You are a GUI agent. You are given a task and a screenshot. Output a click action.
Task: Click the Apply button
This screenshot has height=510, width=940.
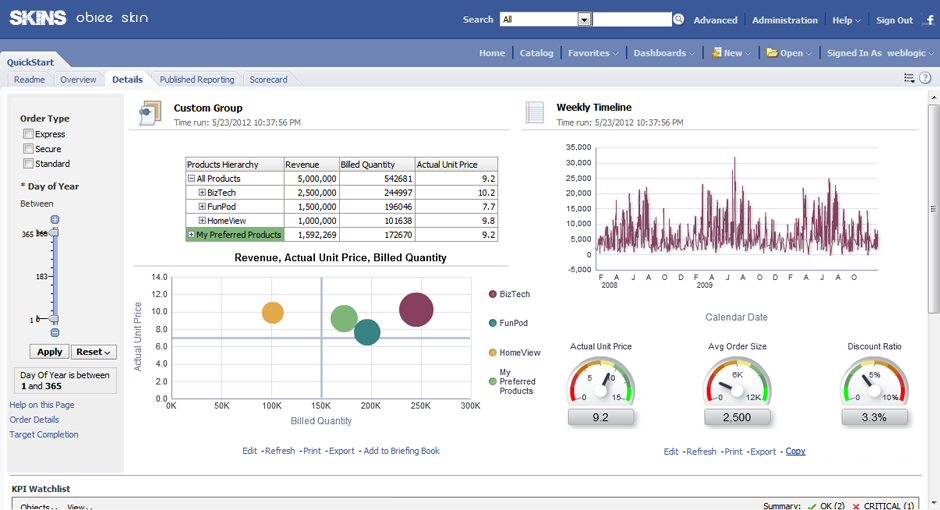(x=49, y=352)
